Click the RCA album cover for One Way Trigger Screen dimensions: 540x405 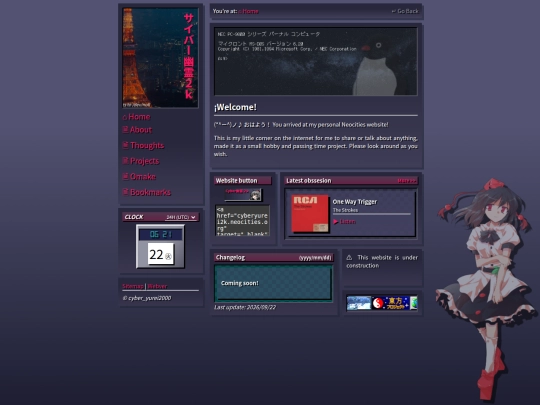tap(310, 214)
